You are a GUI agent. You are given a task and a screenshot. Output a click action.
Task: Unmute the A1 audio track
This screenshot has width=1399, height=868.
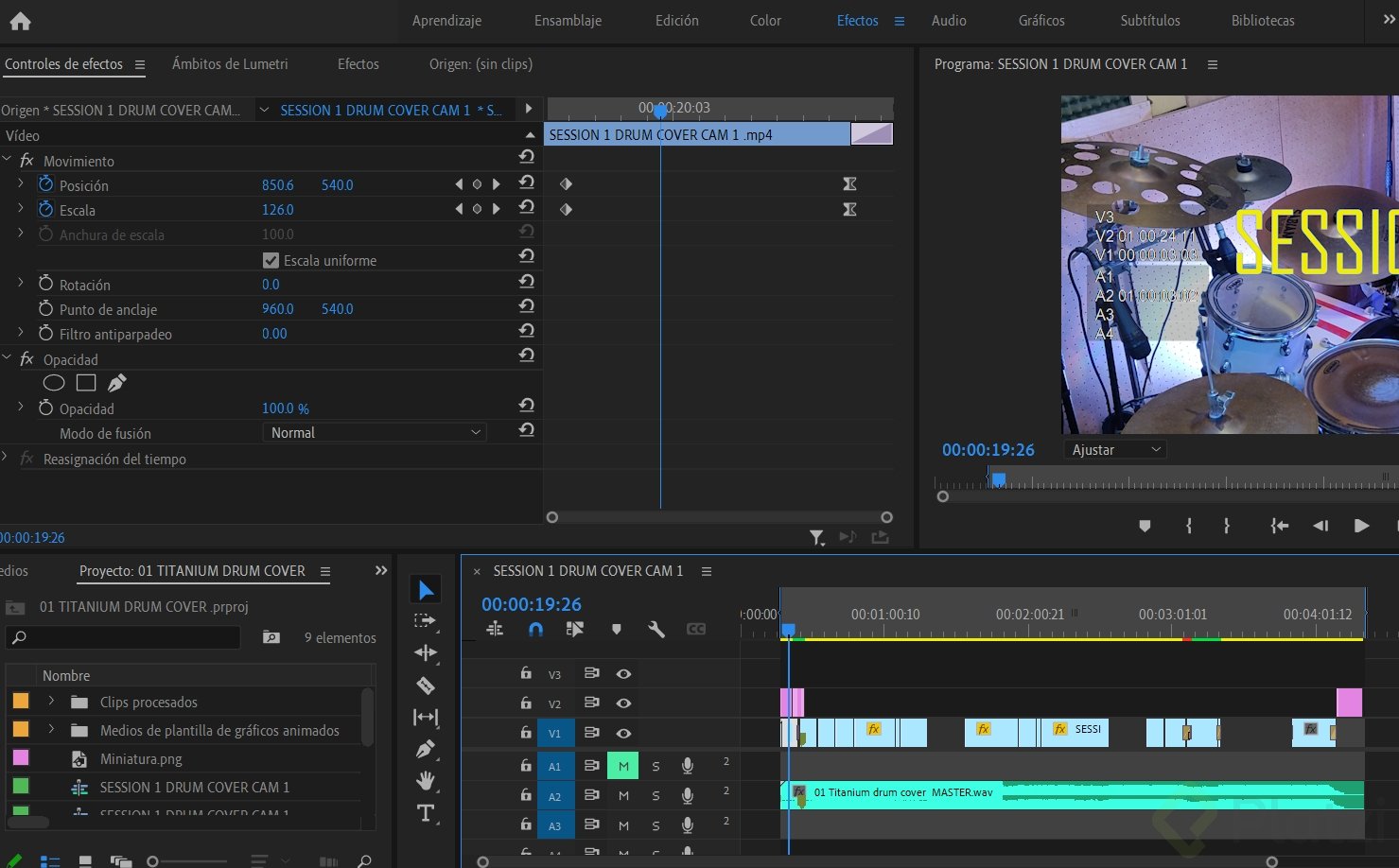click(622, 767)
